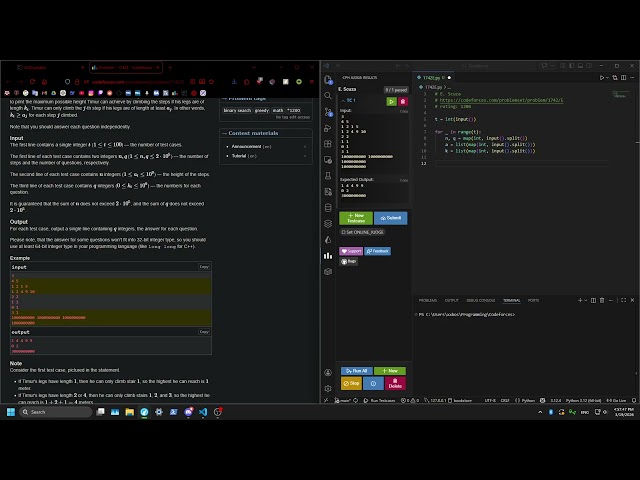Open database icon in activity bar
The height and width of the screenshot is (480, 640).
(328, 207)
